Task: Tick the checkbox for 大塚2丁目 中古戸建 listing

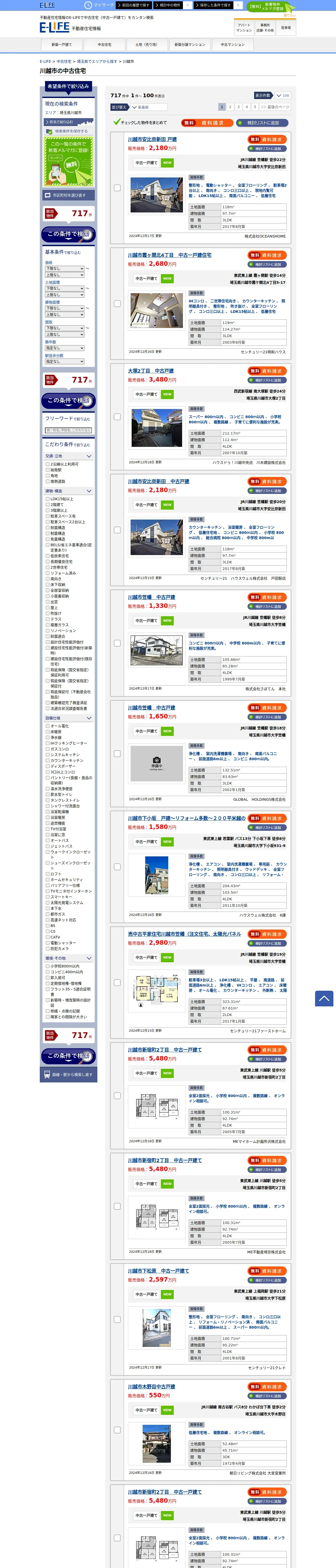Action: [117, 416]
